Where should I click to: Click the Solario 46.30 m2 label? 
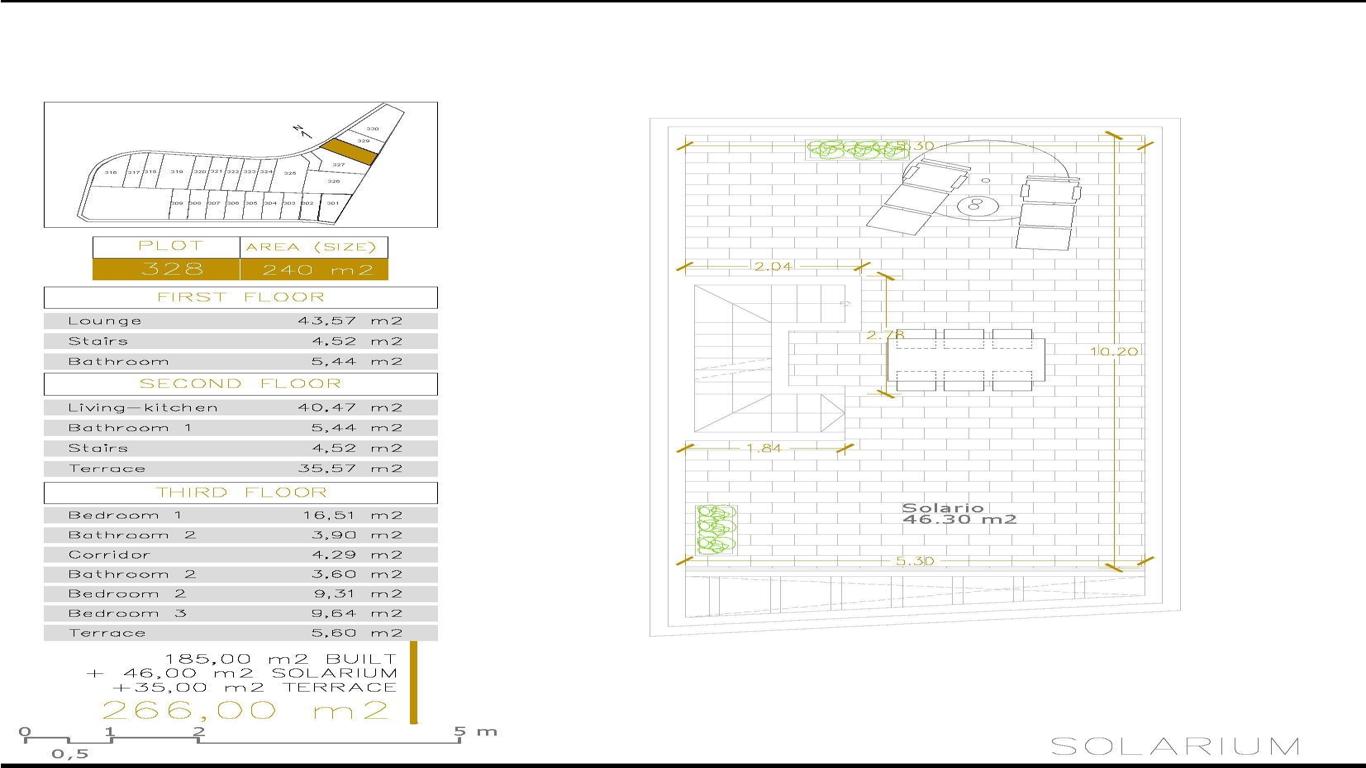pyautogui.click(x=958, y=514)
